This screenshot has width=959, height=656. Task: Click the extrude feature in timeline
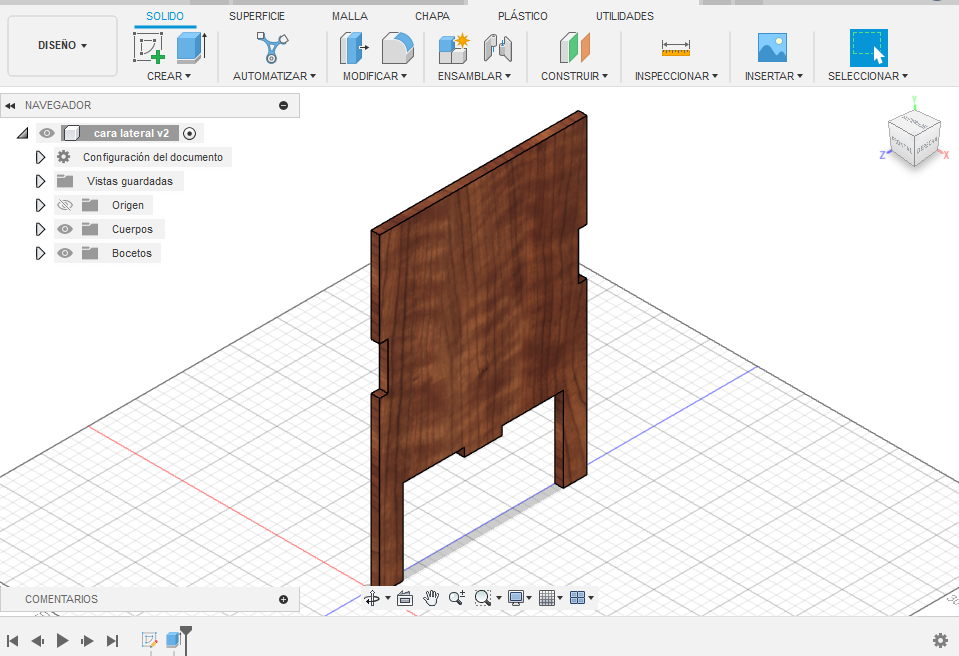(x=173, y=640)
